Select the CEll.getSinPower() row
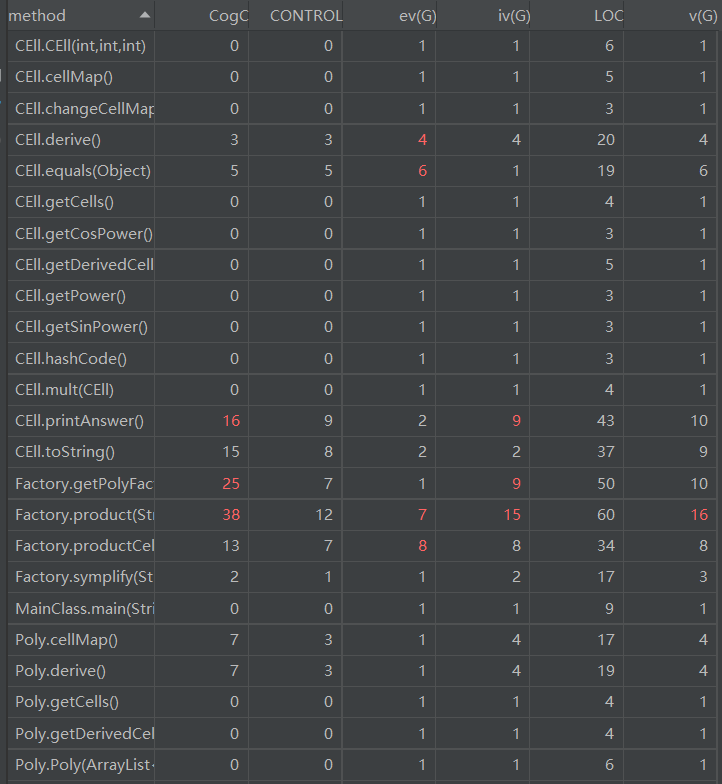Image resolution: width=722 pixels, height=784 pixels. [362, 326]
